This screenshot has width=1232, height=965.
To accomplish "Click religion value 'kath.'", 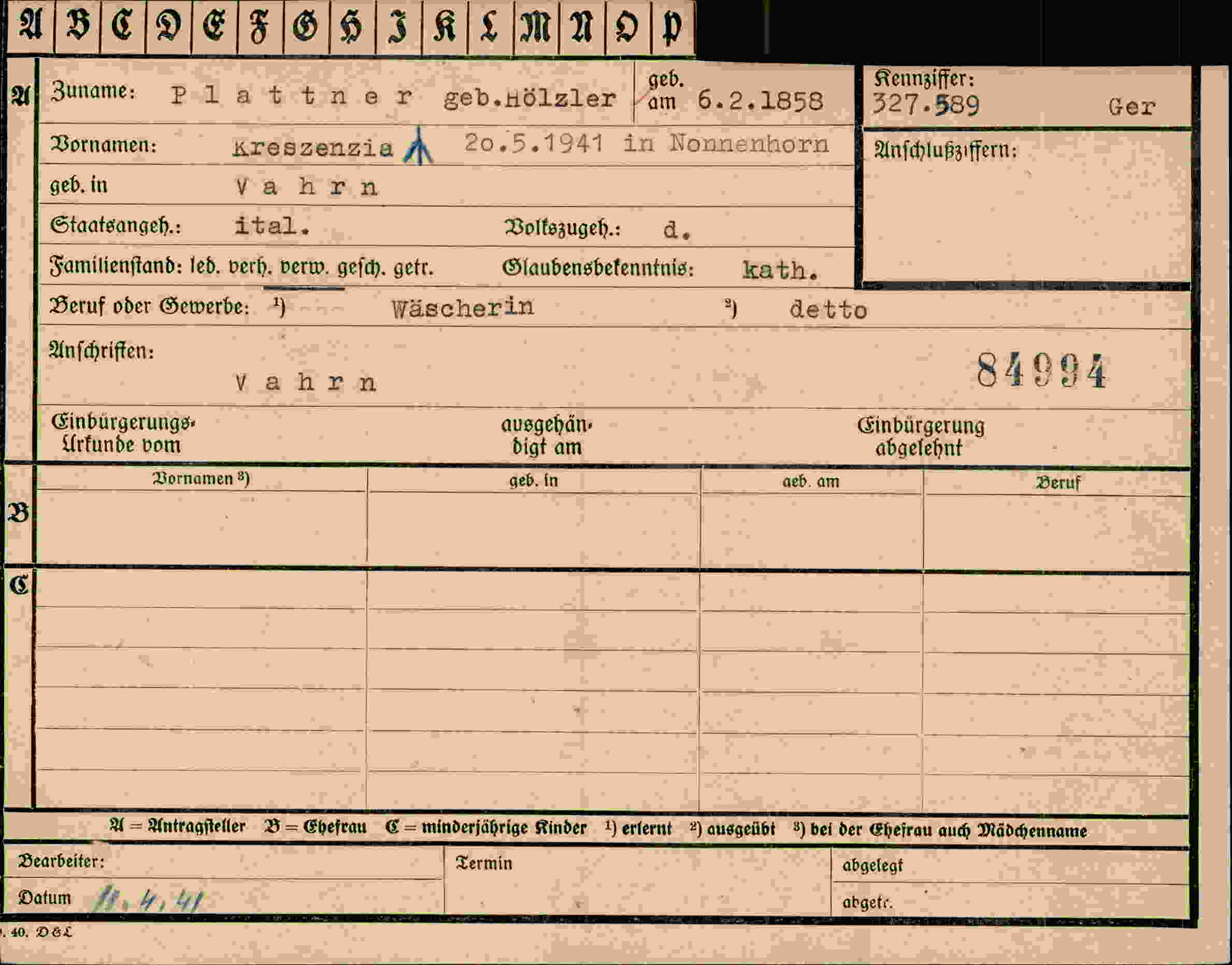I will (780, 271).
